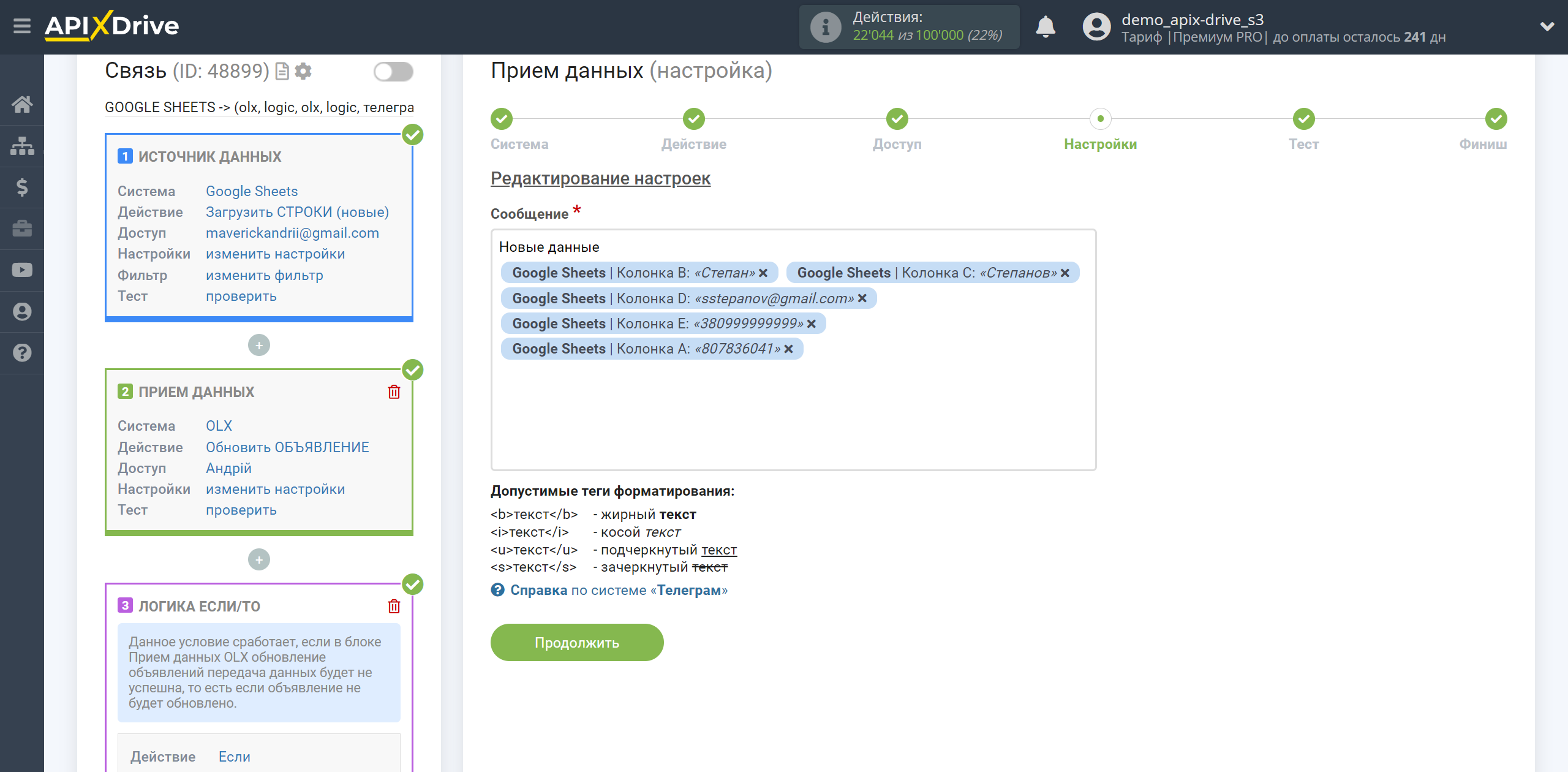Open the OLX system link
This screenshot has width=1568, height=772.
219,426
